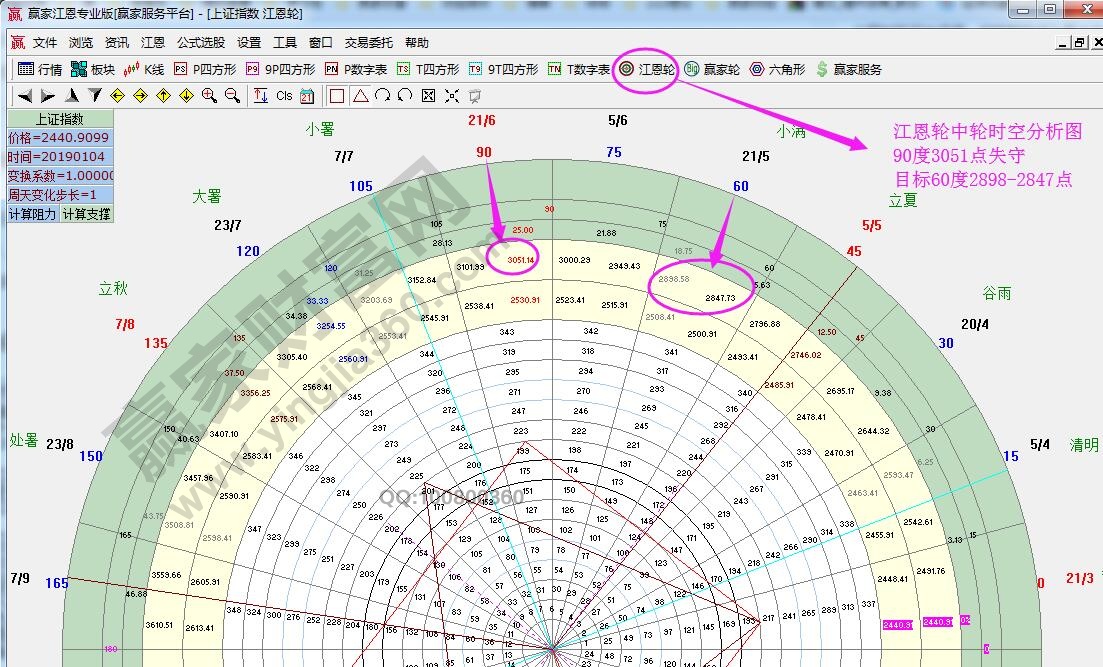Viewport: 1103px width, 667px height.
Task: Open the 交易委托 menu
Action: [369, 43]
